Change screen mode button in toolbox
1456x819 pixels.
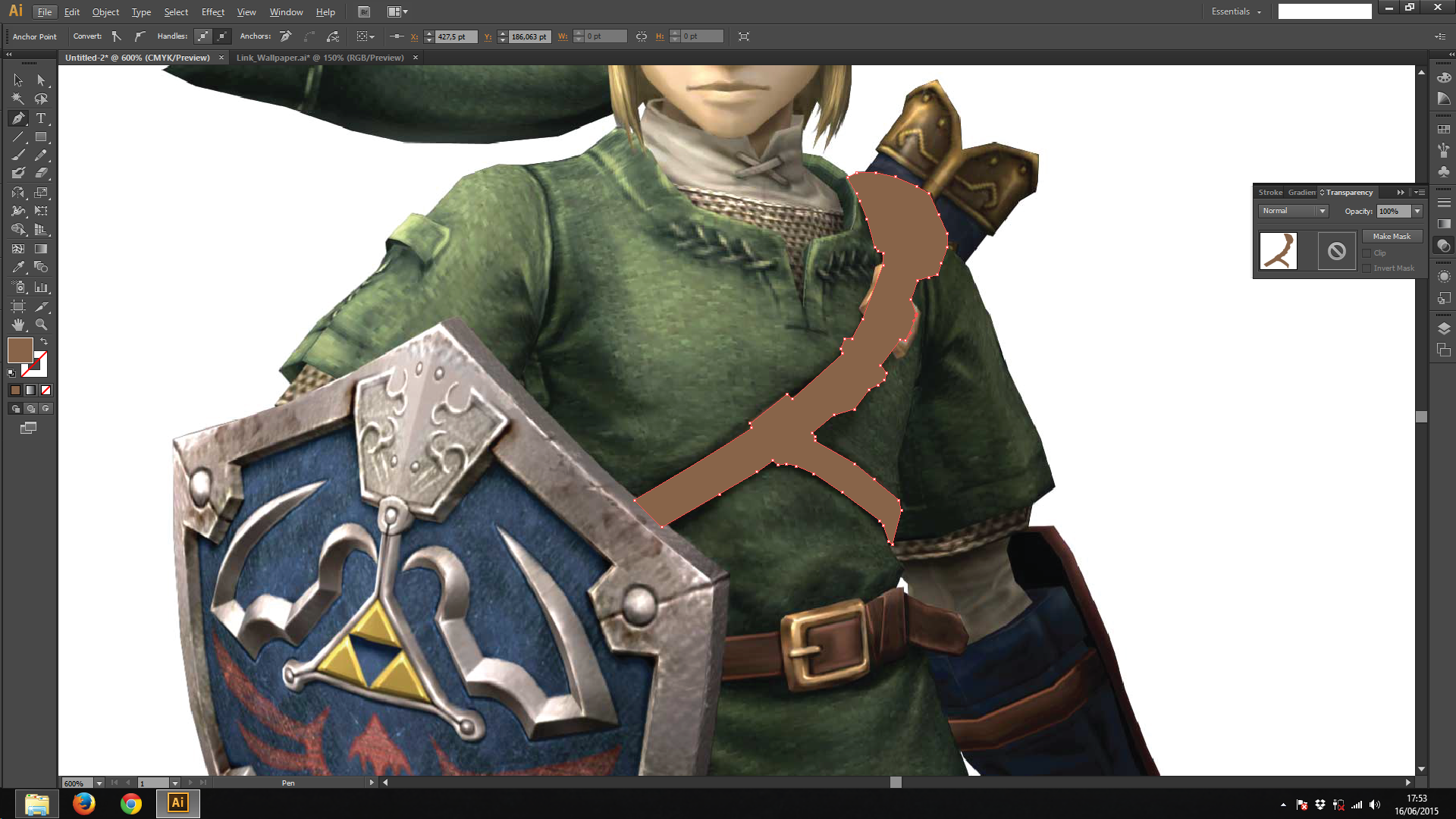[x=28, y=428]
